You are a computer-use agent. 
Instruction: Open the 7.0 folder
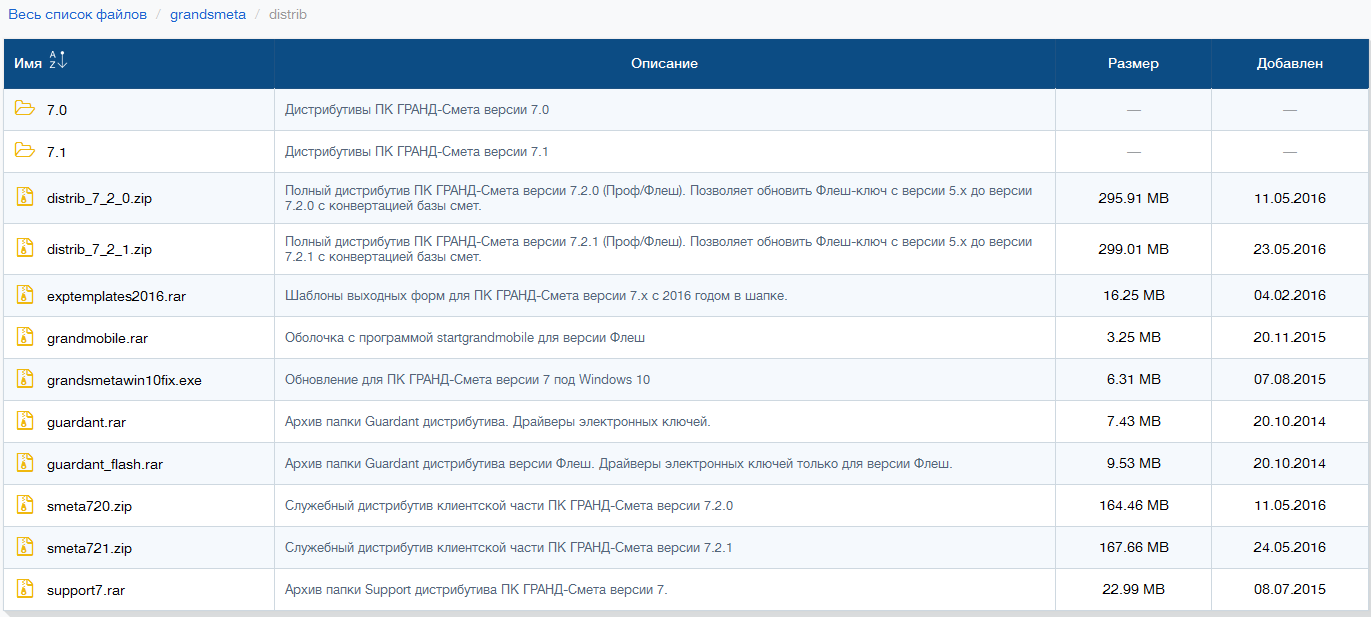pyautogui.click(x=57, y=110)
